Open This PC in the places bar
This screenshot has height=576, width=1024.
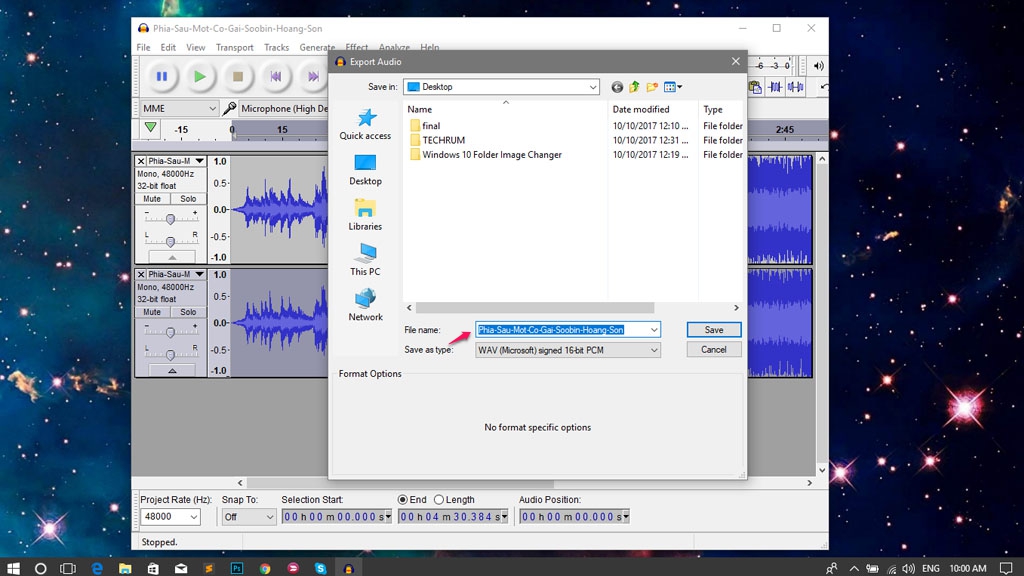tap(365, 260)
